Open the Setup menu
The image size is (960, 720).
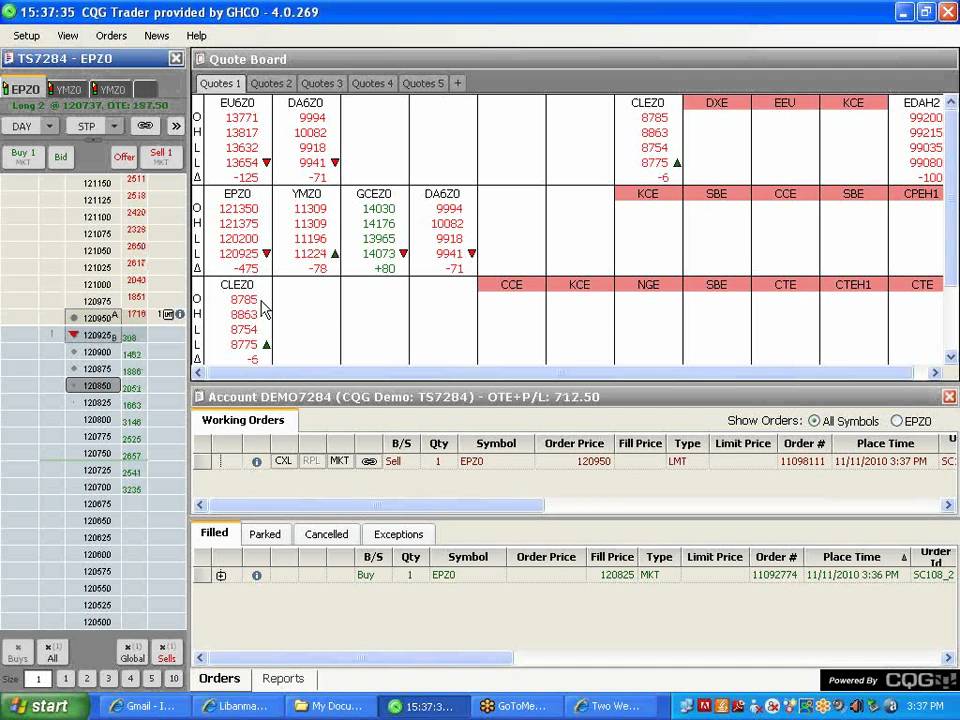[26, 36]
